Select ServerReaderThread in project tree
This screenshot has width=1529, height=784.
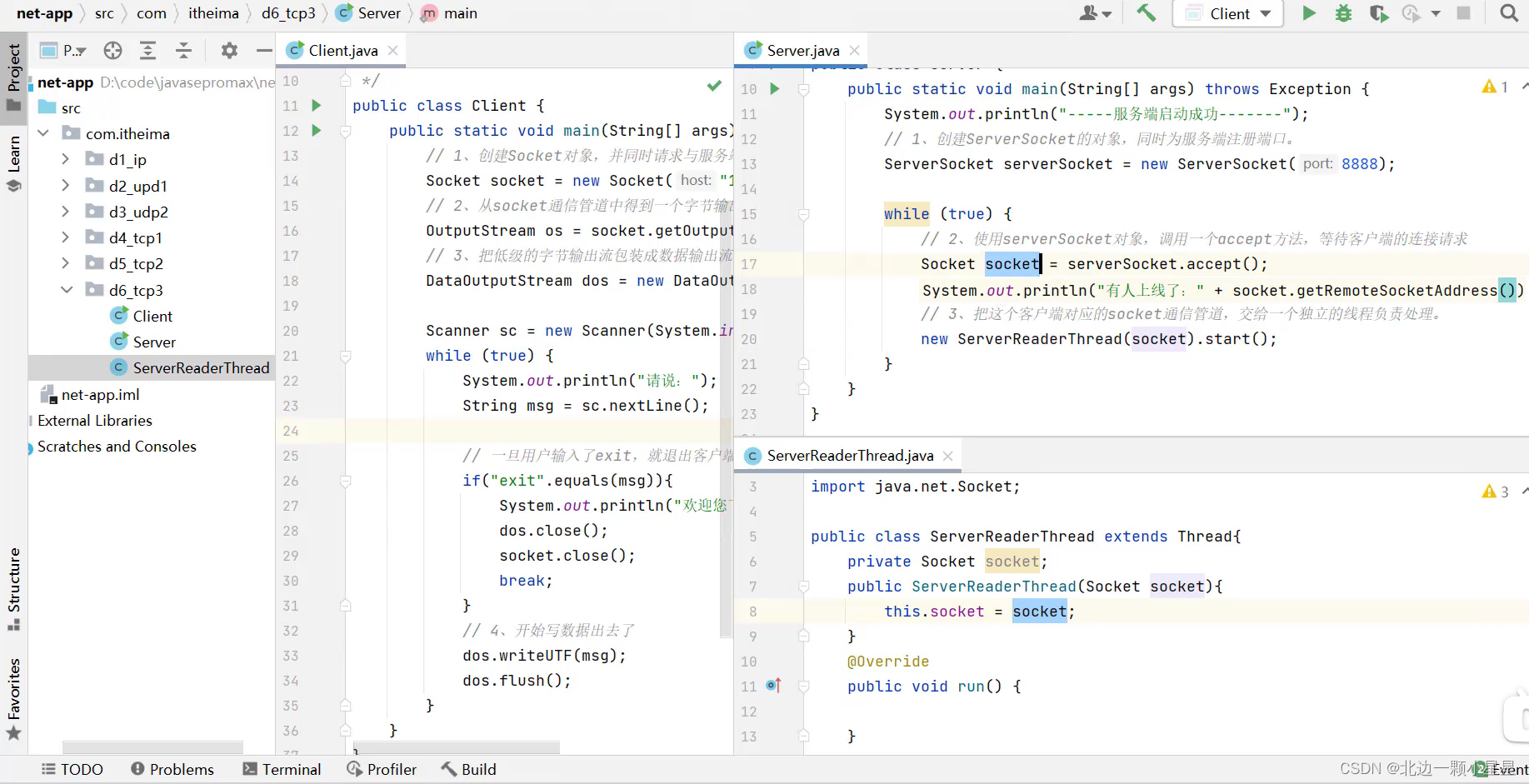click(200, 367)
